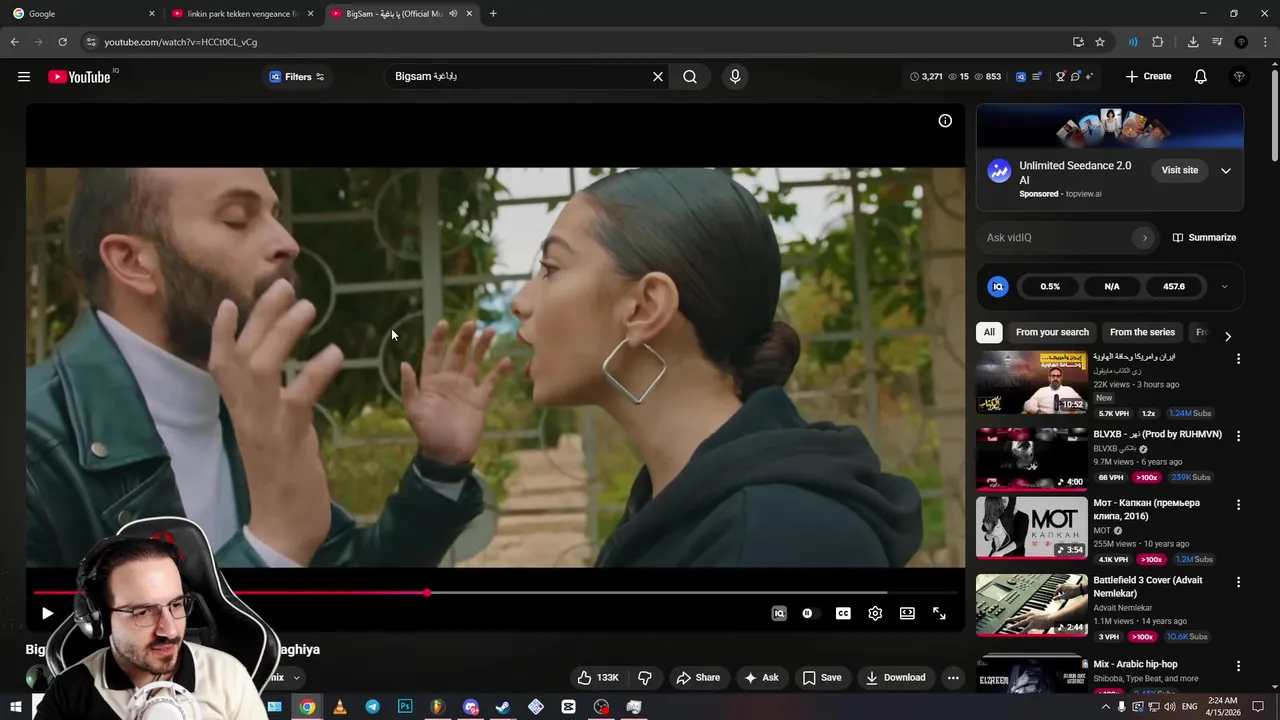This screenshot has width=1280, height=720.
Task: Click the Summarize button
Action: (1204, 238)
